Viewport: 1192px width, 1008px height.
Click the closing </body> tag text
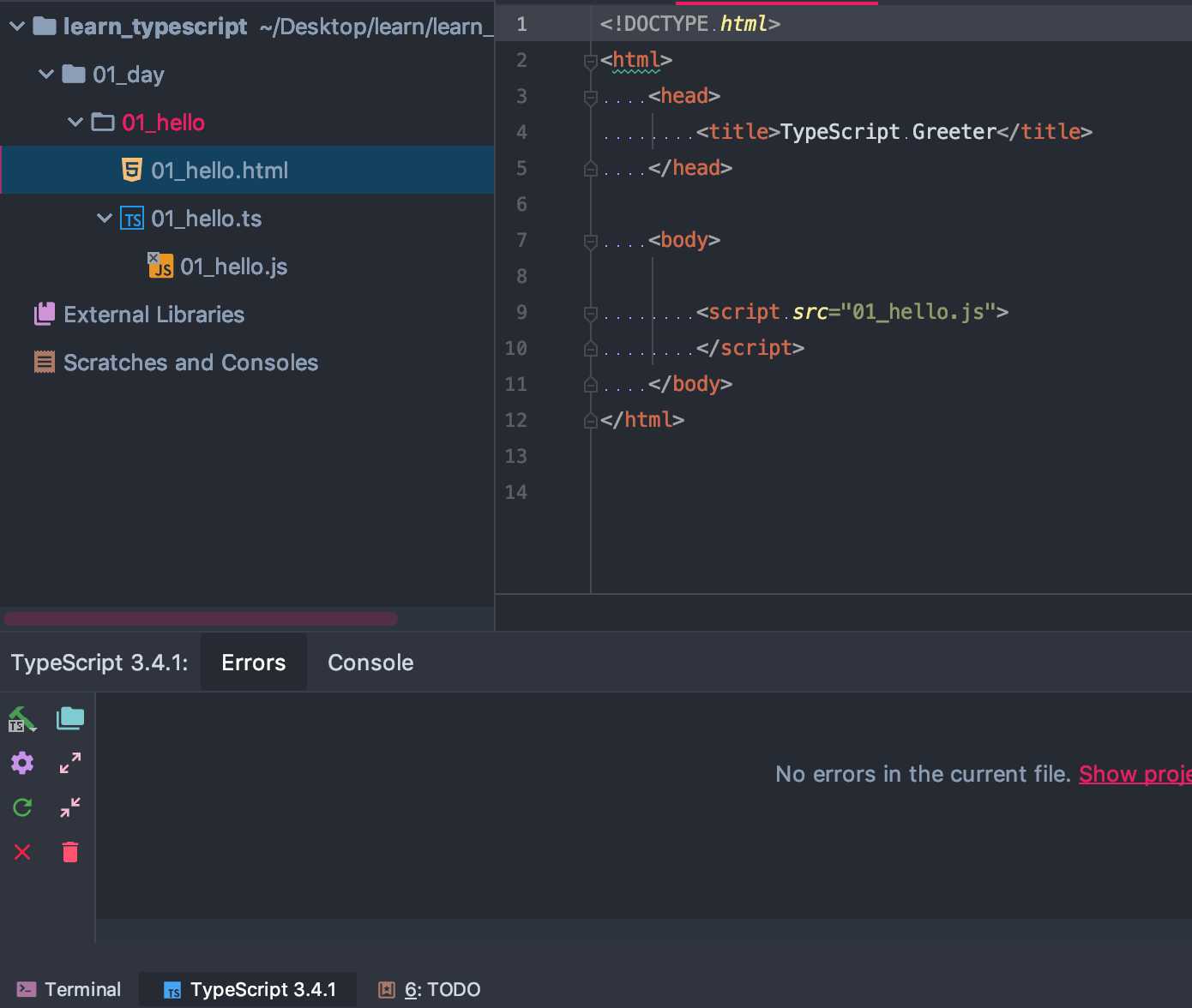pyautogui.click(x=690, y=384)
